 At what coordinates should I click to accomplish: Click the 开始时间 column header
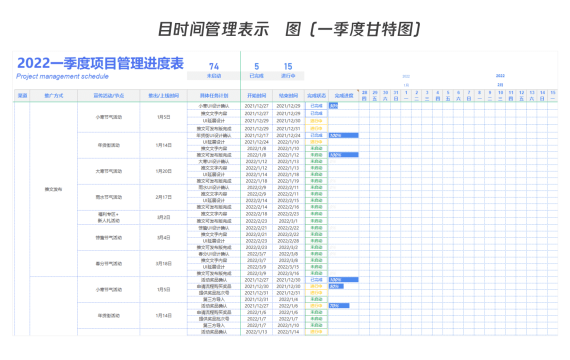(x=256, y=96)
